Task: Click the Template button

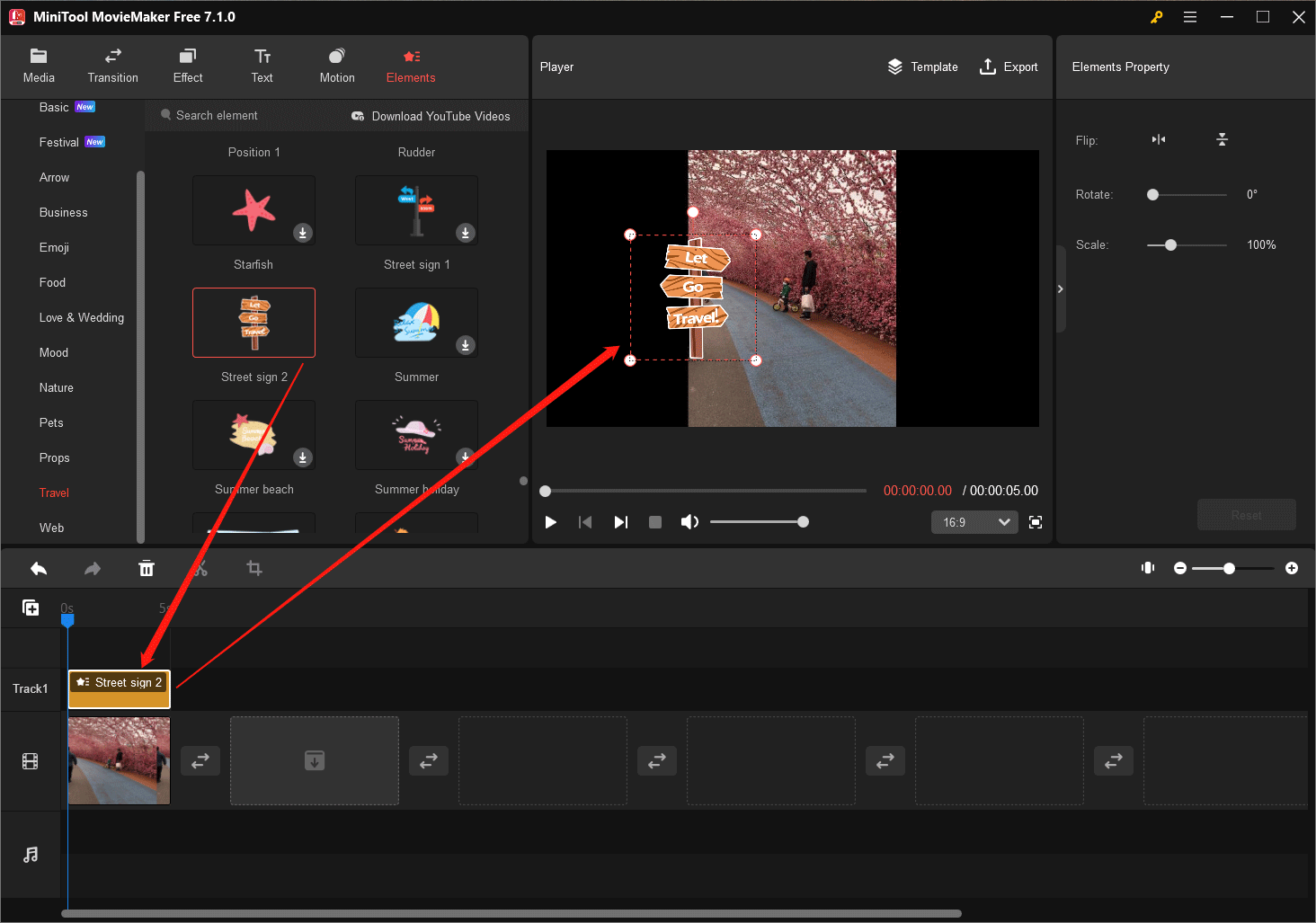Action: click(x=922, y=67)
